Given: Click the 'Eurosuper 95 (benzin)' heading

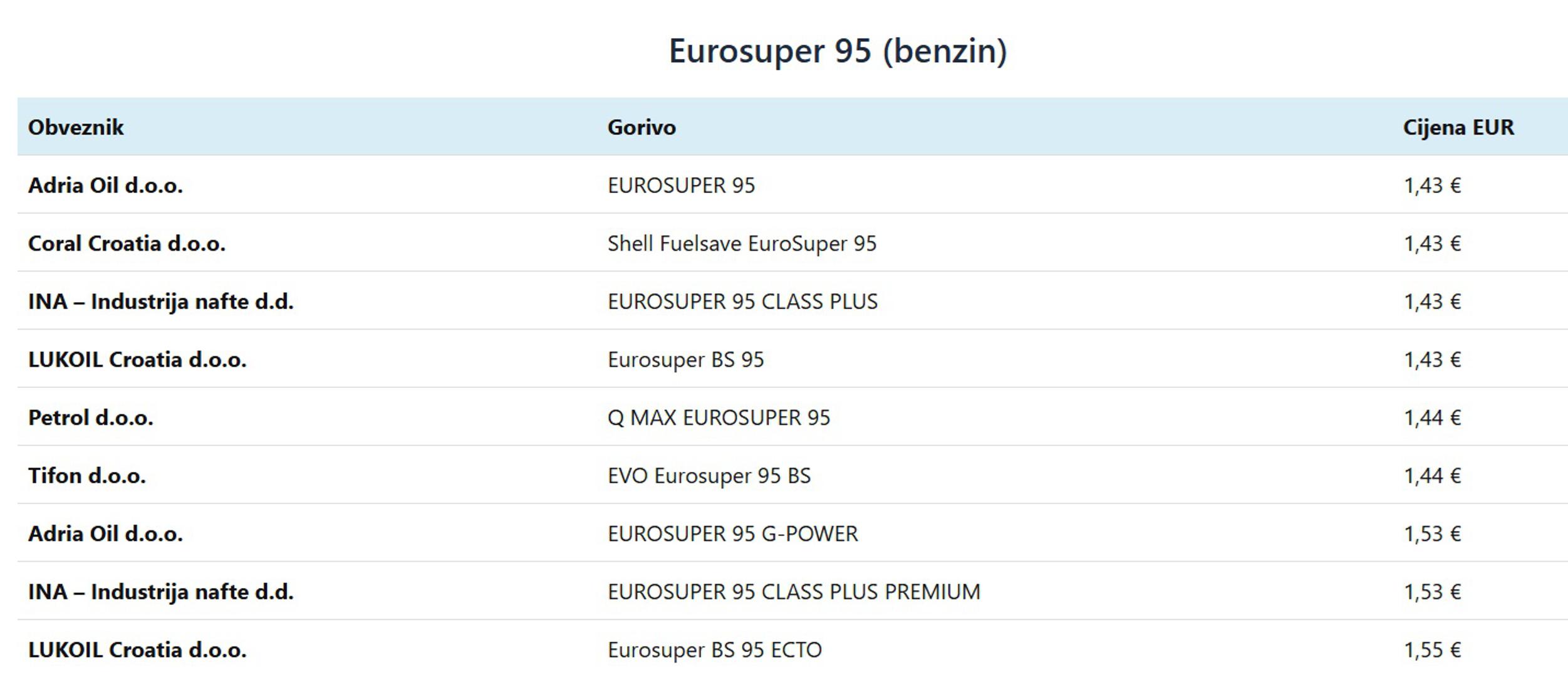Looking at the screenshot, I should pos(838,51).
